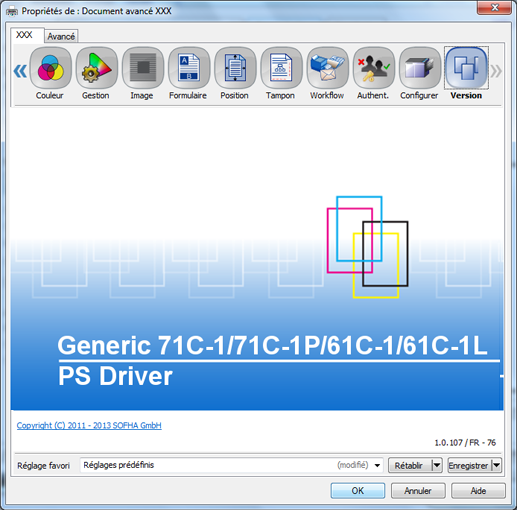Image resolution: width=517 pixels, height=510 pixels.
Task: Click the Rétablir button
Action: coord(409,465)
